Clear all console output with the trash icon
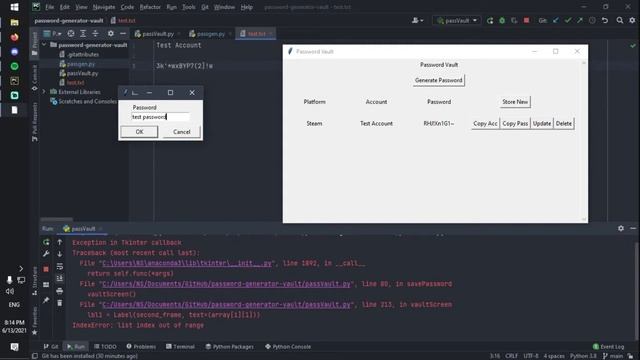 [x=60, y=303]
